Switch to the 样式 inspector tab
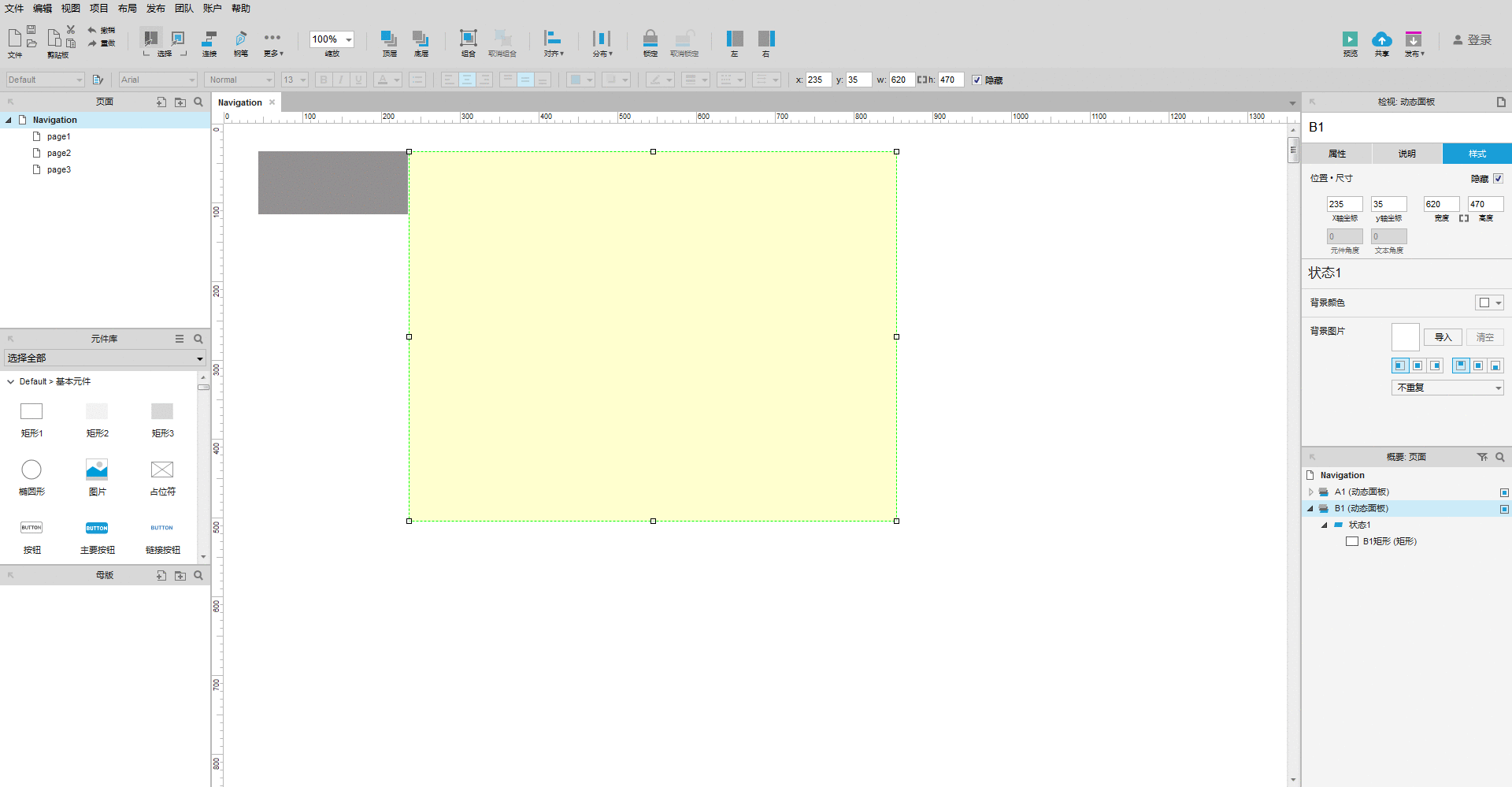1512x787 pixels. pyautogui.click(x=1477, y=154)
